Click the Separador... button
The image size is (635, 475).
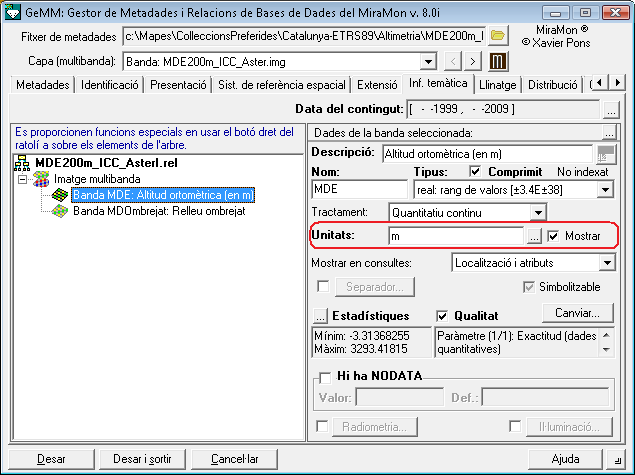click(375, 287)
